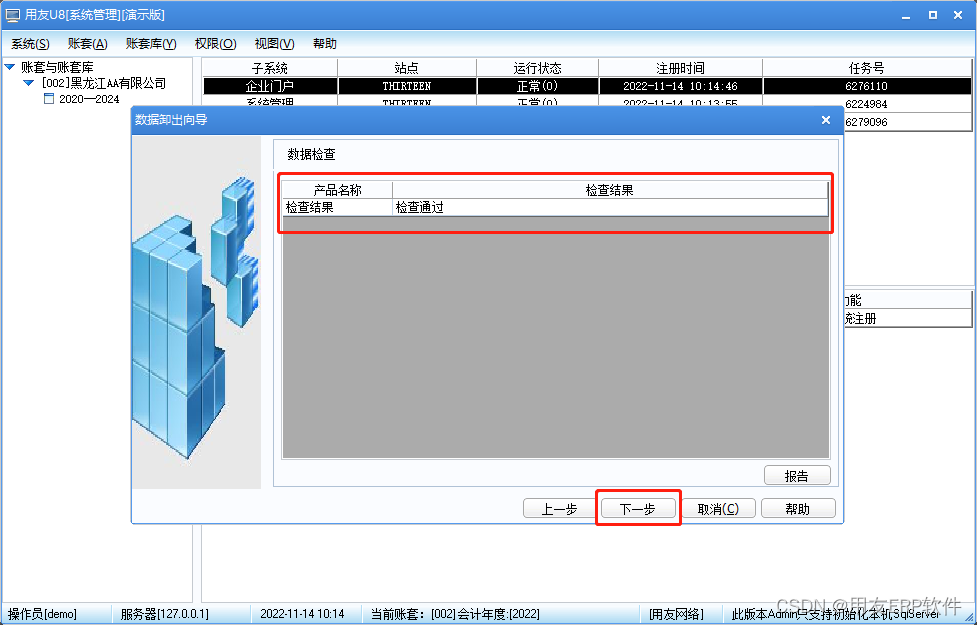Screen dimensions: 977x625
Task: Click task number 6279096
Action: 867,122
